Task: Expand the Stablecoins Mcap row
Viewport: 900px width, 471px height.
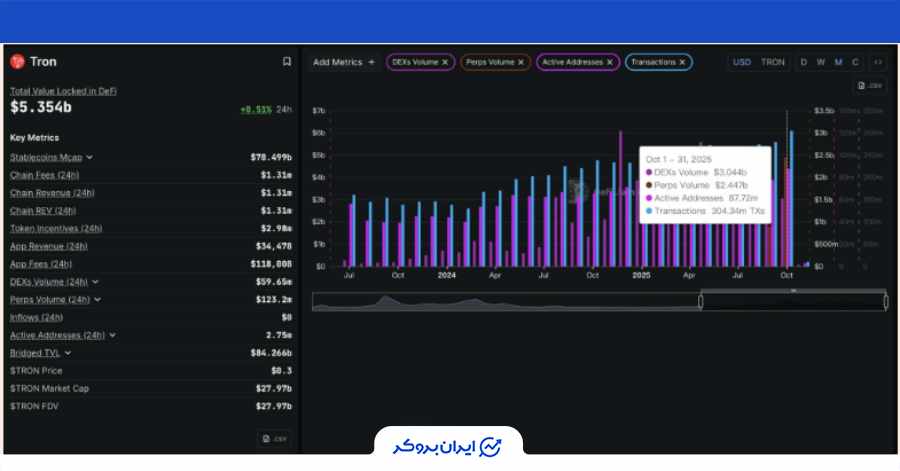Action: point(89,157)
